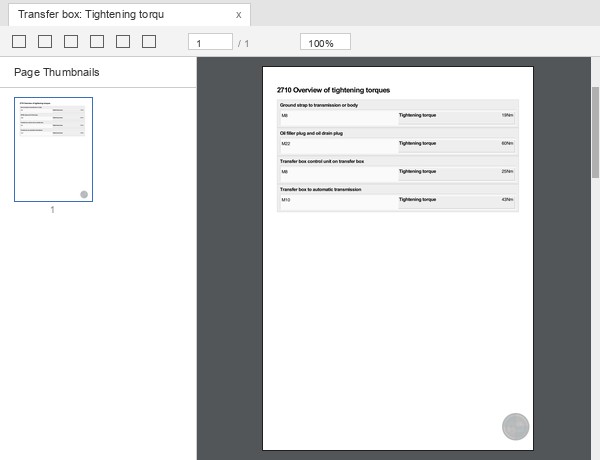Click 'Oil filler plug and oil drain plug'
Image resolution: width=600 pixels, height=460 pixels.
311,133
